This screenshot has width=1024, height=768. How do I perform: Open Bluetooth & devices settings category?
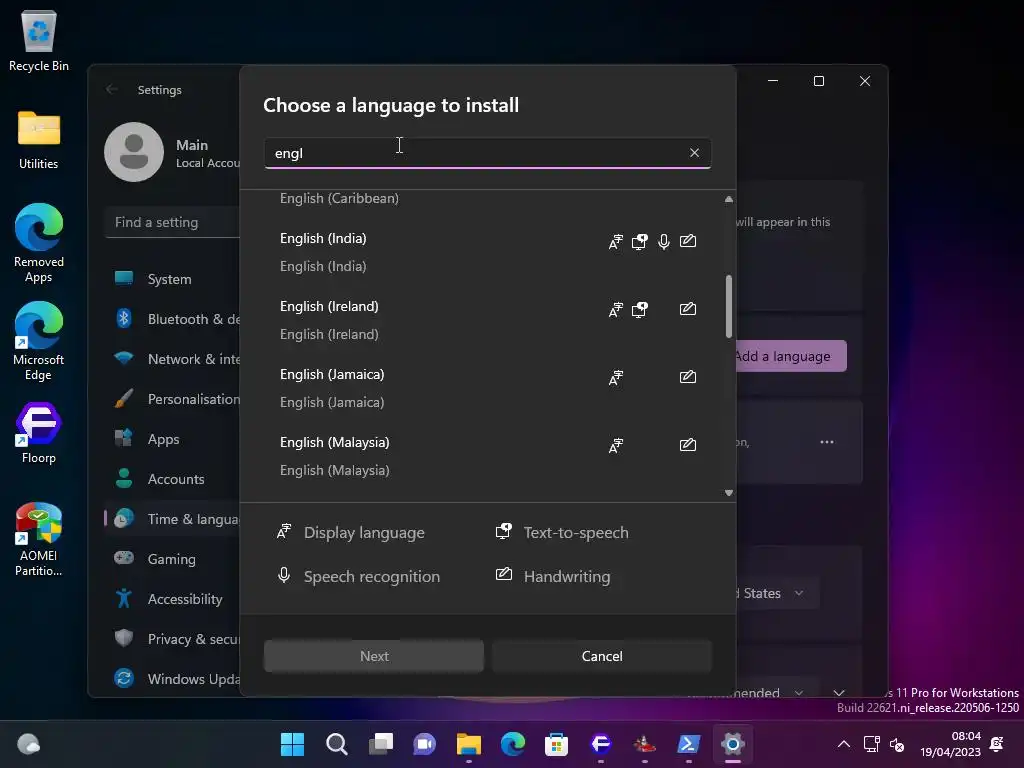pyautogui.click(x=172, y=319)
